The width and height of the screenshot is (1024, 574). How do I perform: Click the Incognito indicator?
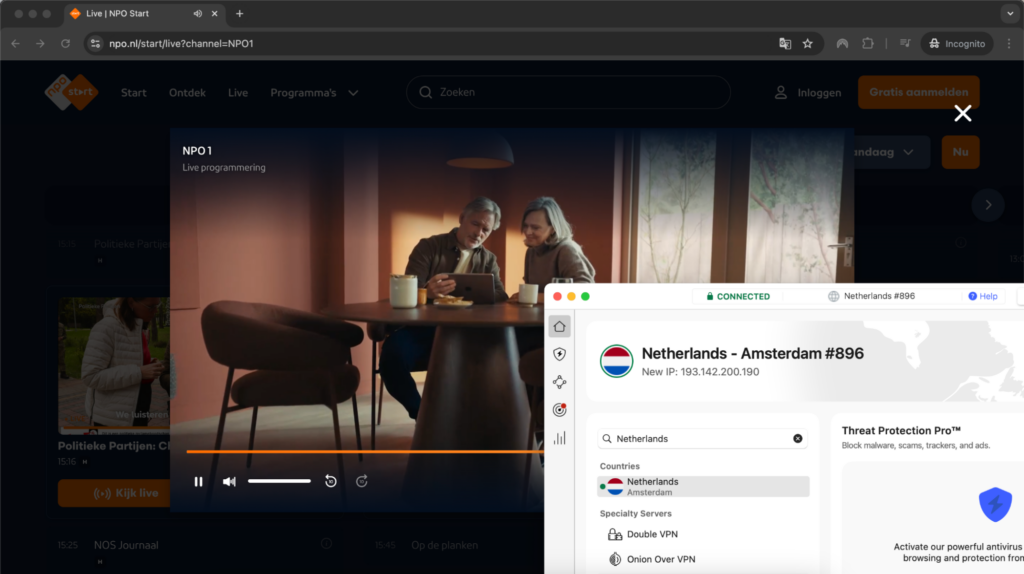click(957, 44)
